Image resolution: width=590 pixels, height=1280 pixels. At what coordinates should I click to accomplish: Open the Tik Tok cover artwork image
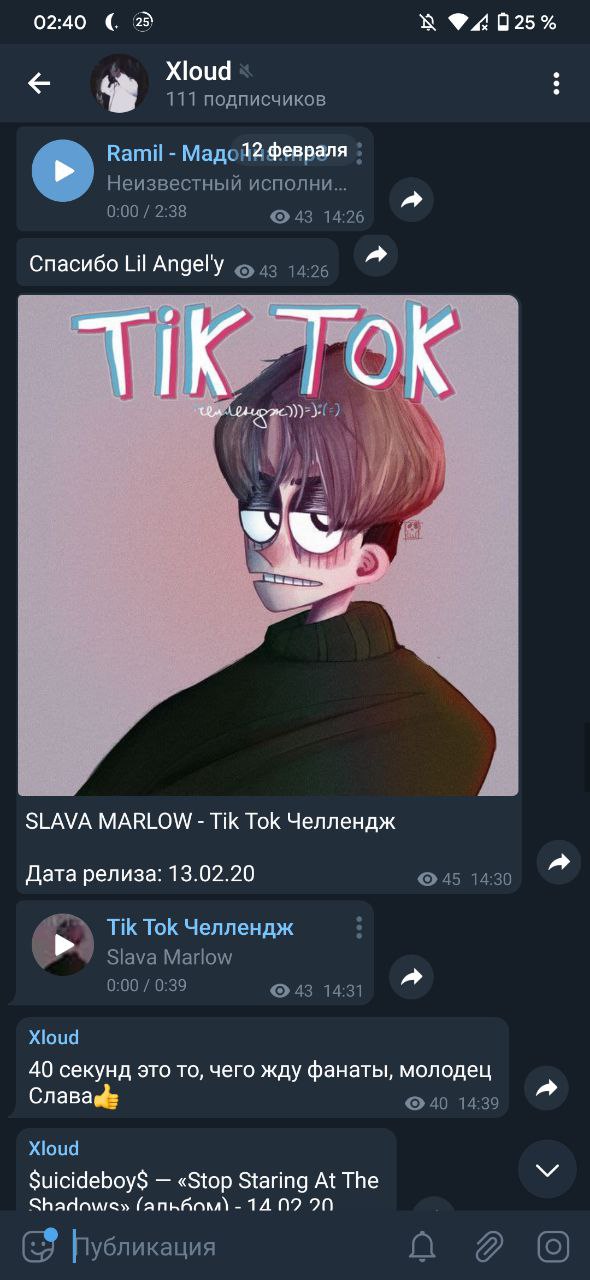point(268,545)
